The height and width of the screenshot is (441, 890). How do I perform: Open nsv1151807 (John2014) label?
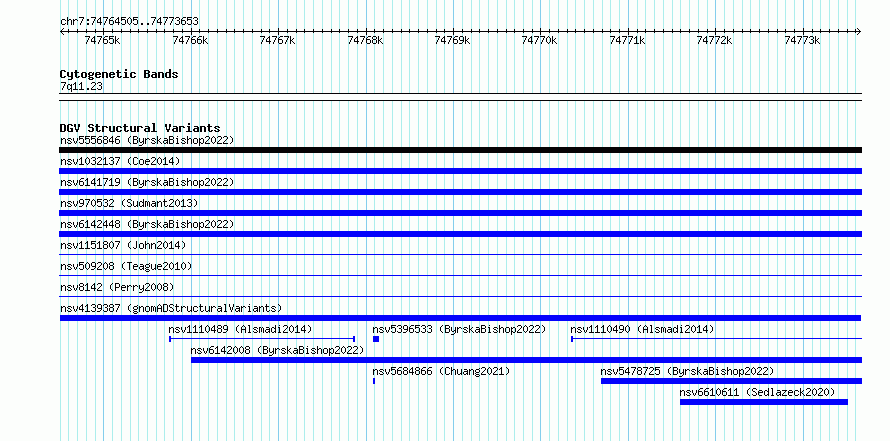pos(123,245)
